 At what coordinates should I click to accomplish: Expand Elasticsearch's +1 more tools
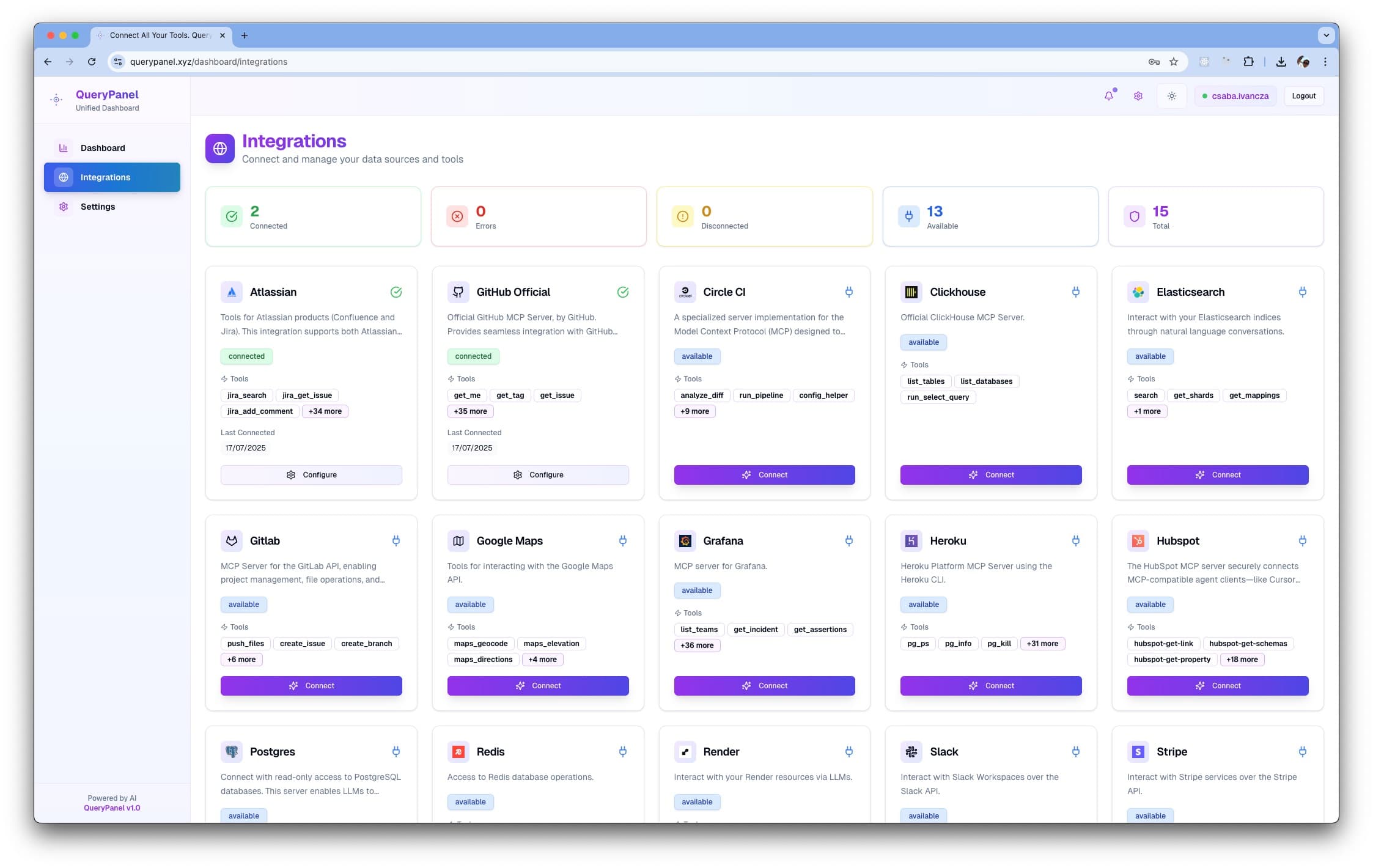(x=1147, y=411)
